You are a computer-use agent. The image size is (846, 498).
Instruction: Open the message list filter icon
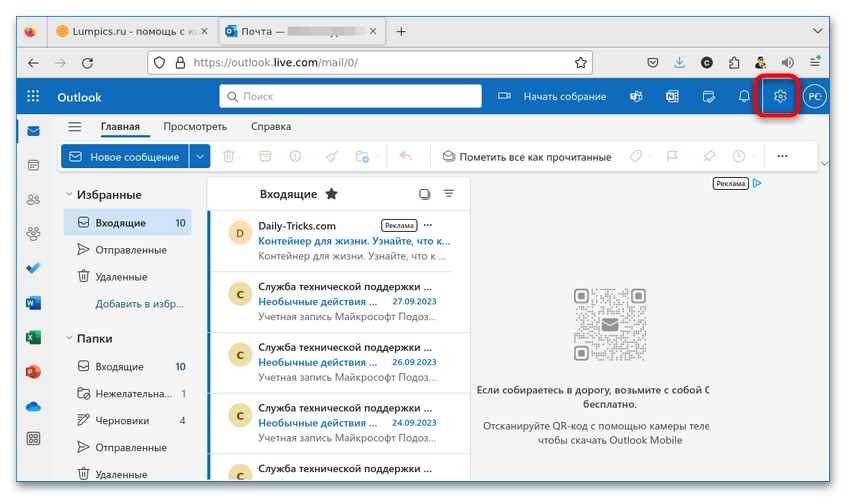tap(448, 194)
